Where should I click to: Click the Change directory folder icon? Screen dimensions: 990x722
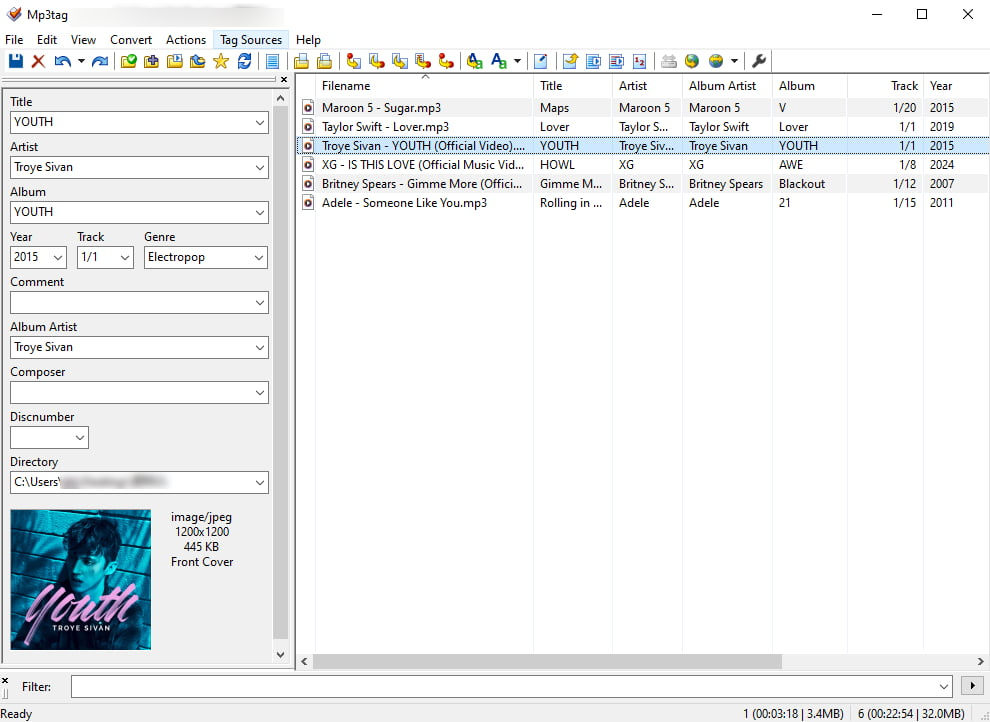[128, 62]
